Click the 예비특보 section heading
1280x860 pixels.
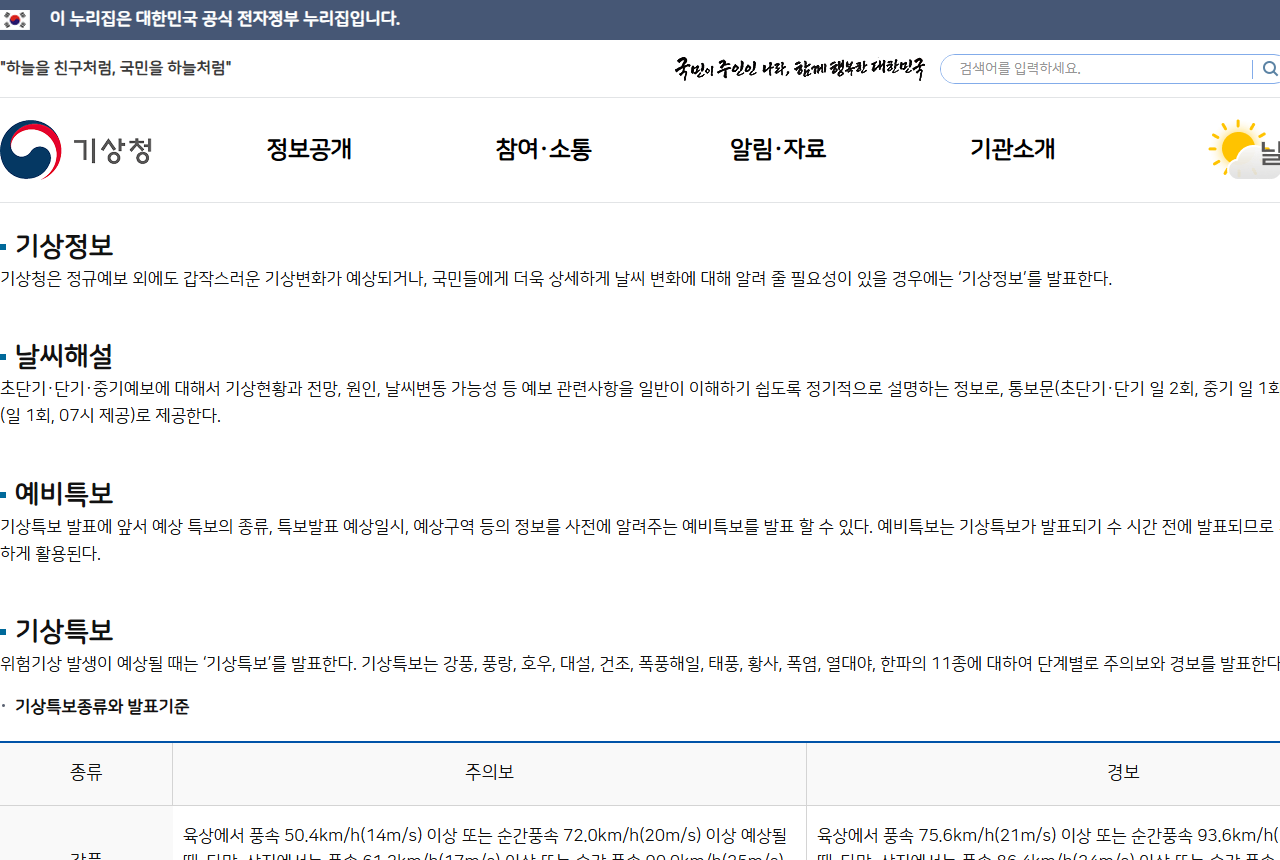(x=64, y=493)
